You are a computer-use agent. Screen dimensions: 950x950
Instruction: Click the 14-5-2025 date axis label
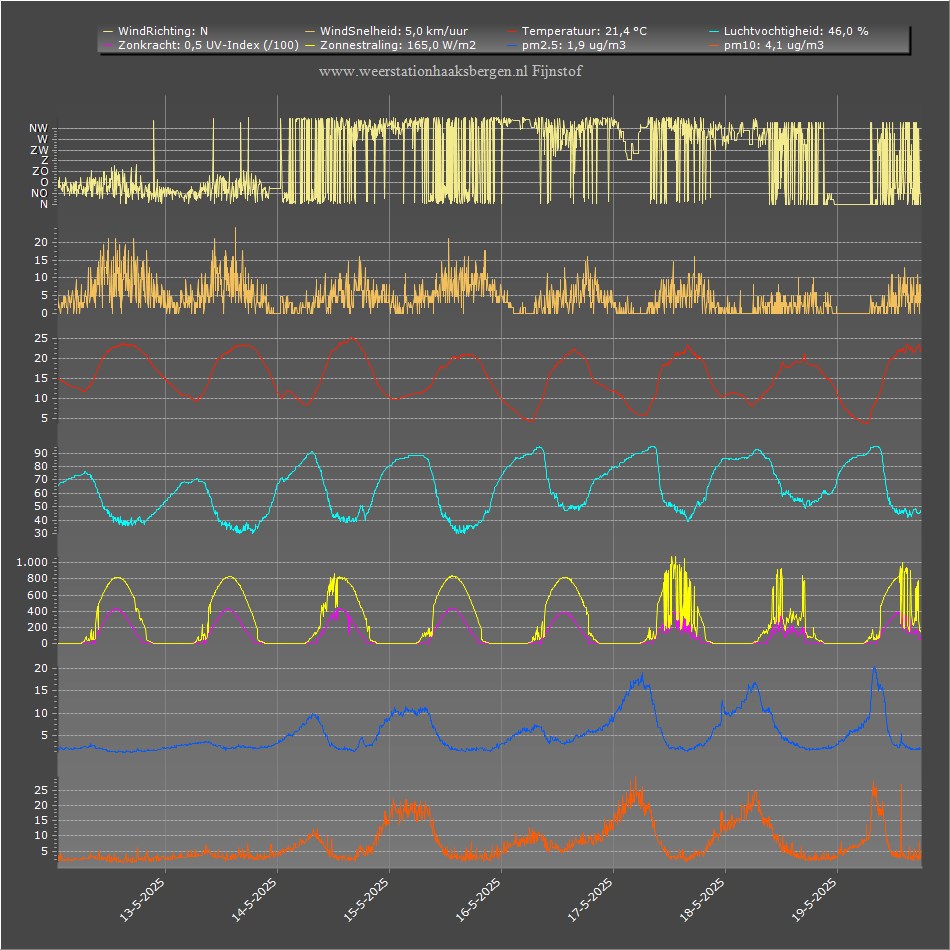[254, 900]
